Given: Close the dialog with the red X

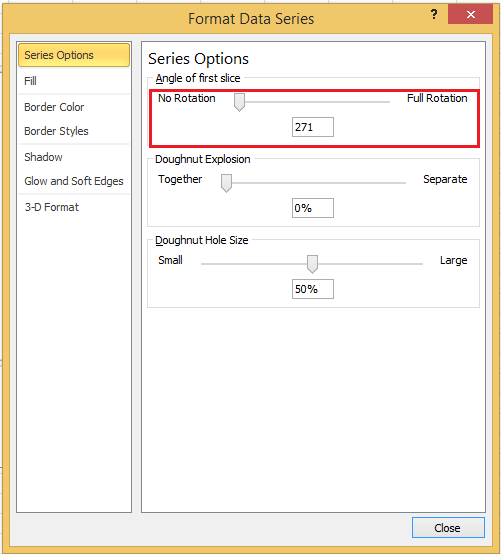Looking at the screenshot, I should [470, 14].
